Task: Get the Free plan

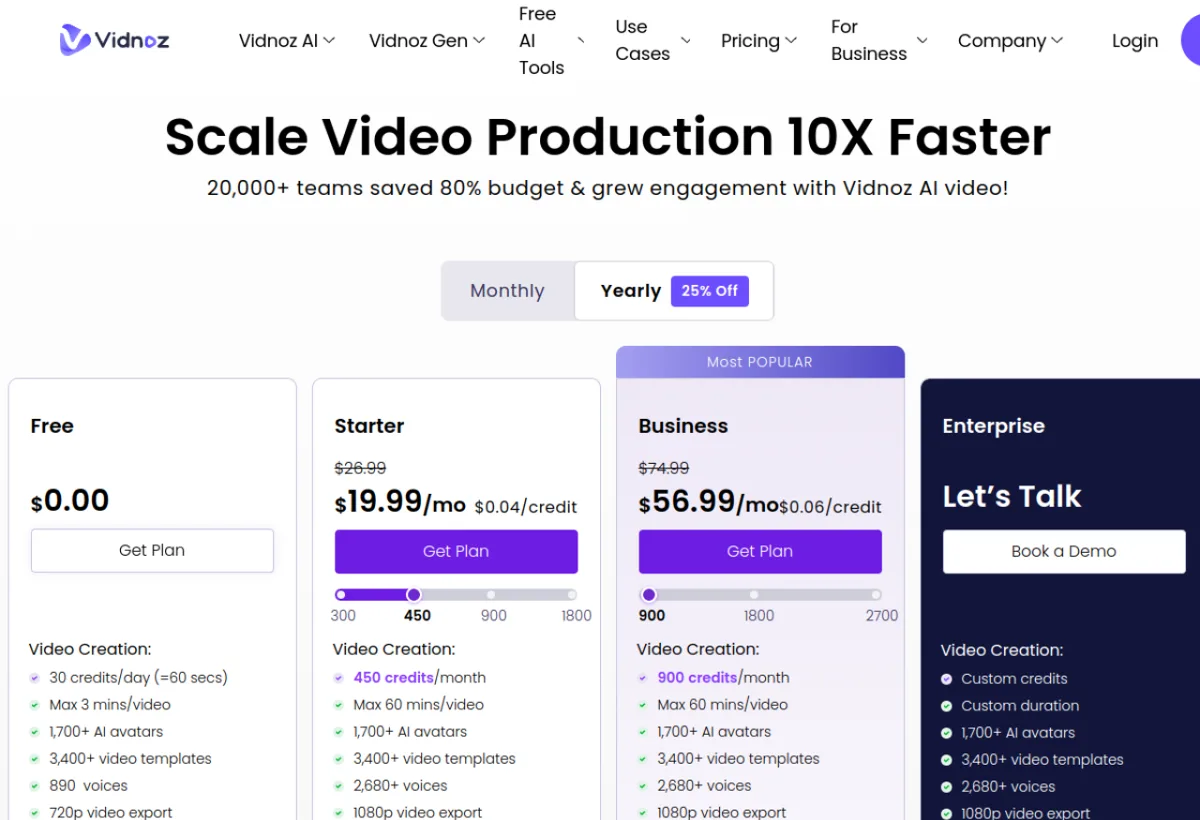Action: 152,551
